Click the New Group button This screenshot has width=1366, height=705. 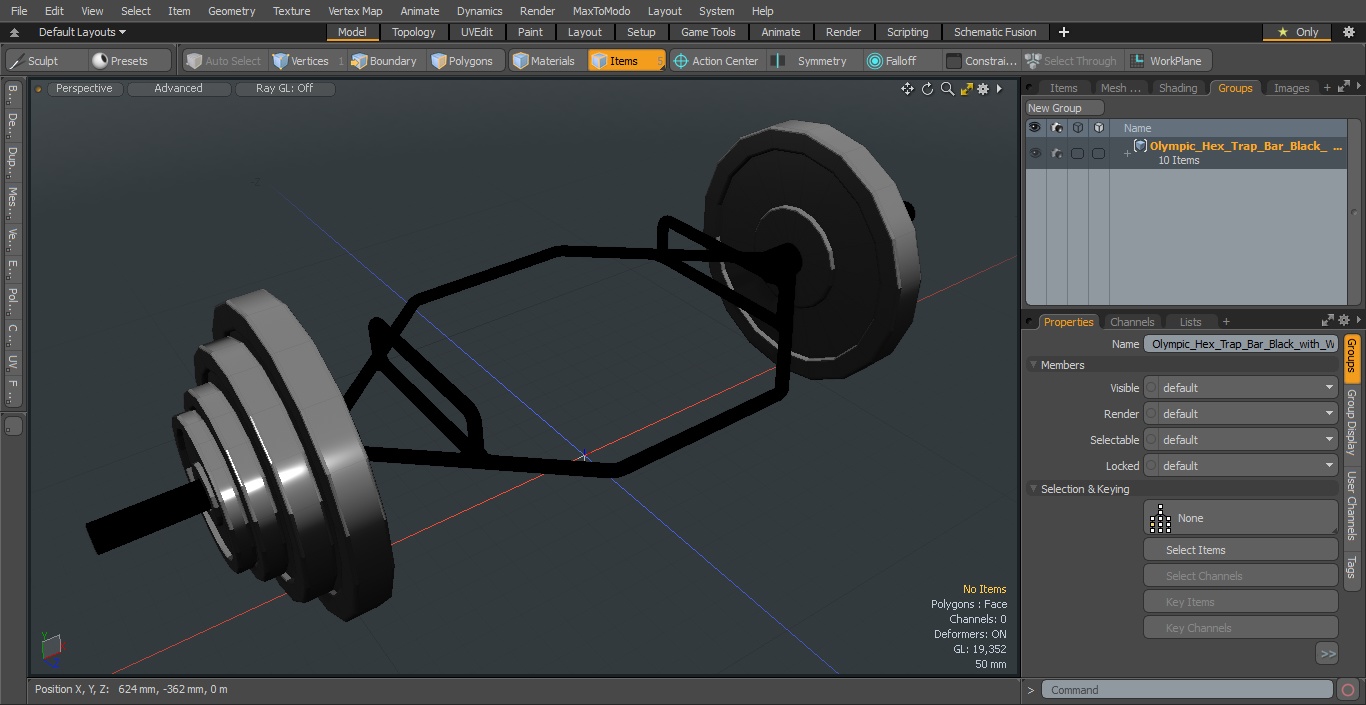click(x=1064, y=108)
